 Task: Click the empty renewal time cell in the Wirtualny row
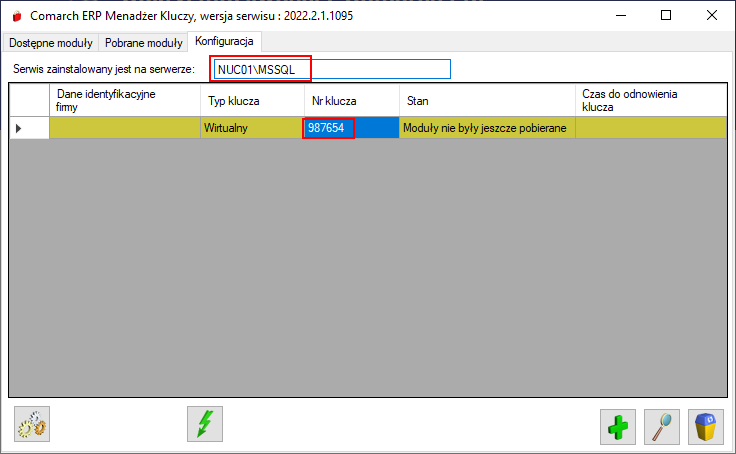point(651,128)
